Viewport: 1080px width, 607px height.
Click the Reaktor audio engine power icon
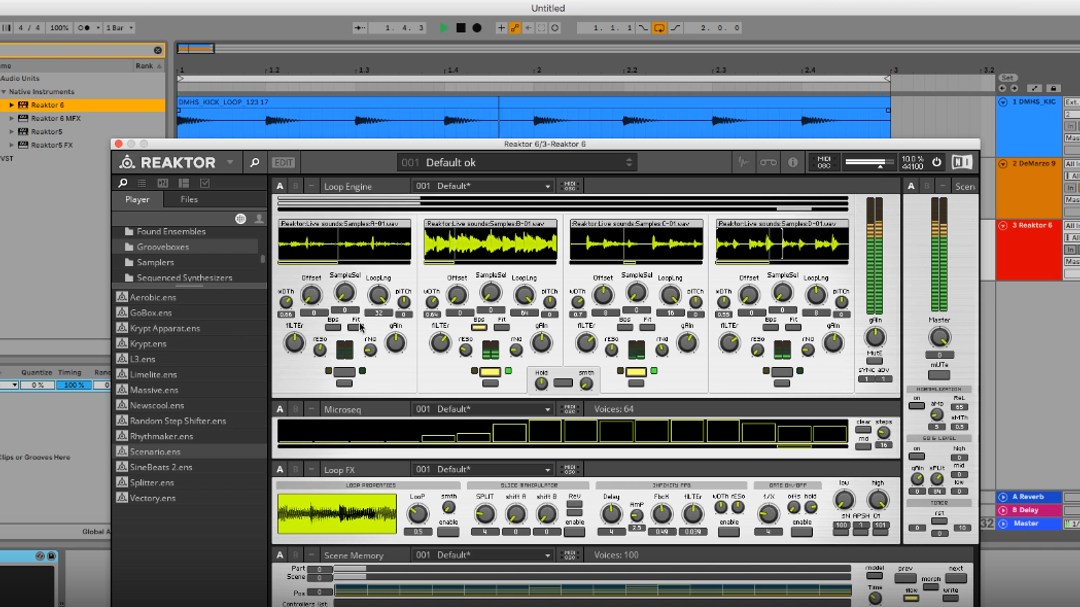937,162
